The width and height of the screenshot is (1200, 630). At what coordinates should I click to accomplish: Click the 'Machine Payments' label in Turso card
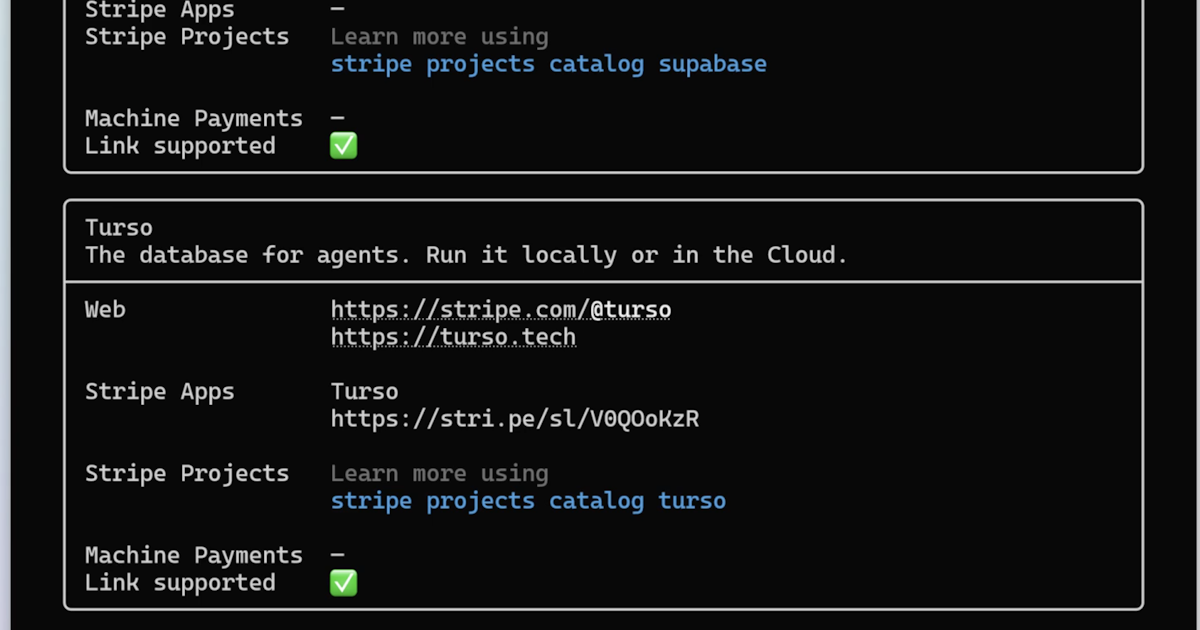click(194, 556)
